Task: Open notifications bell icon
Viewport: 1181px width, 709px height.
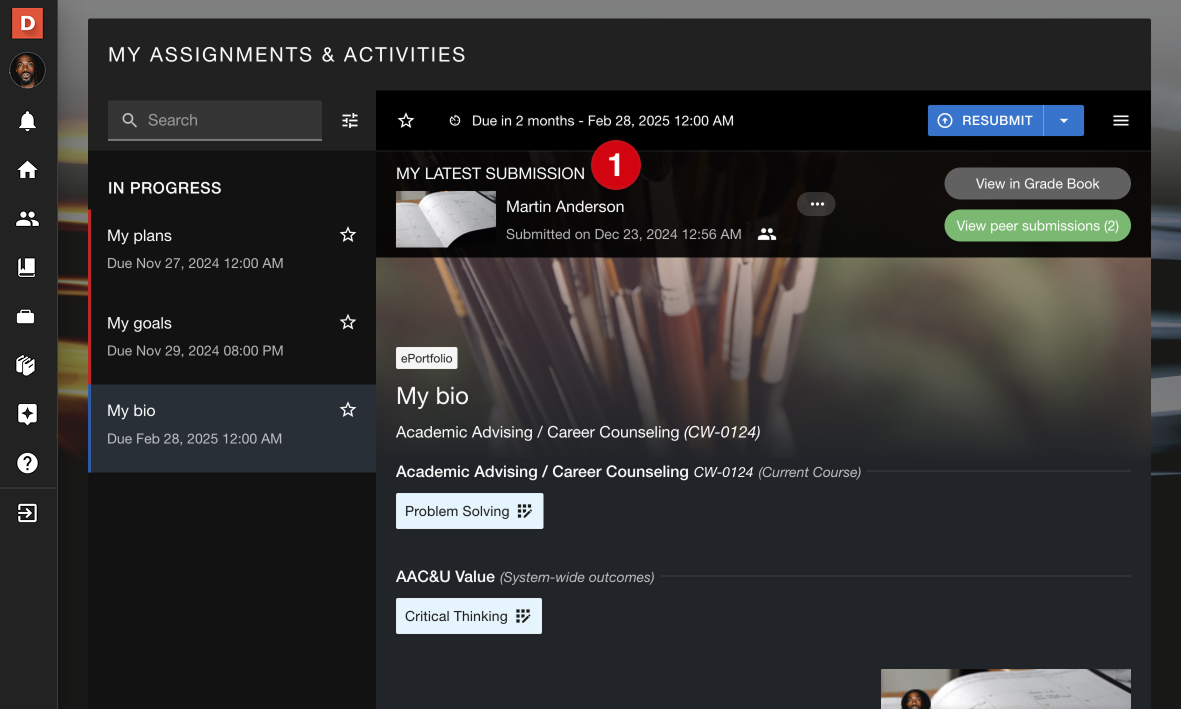Action: click(27, 121)
